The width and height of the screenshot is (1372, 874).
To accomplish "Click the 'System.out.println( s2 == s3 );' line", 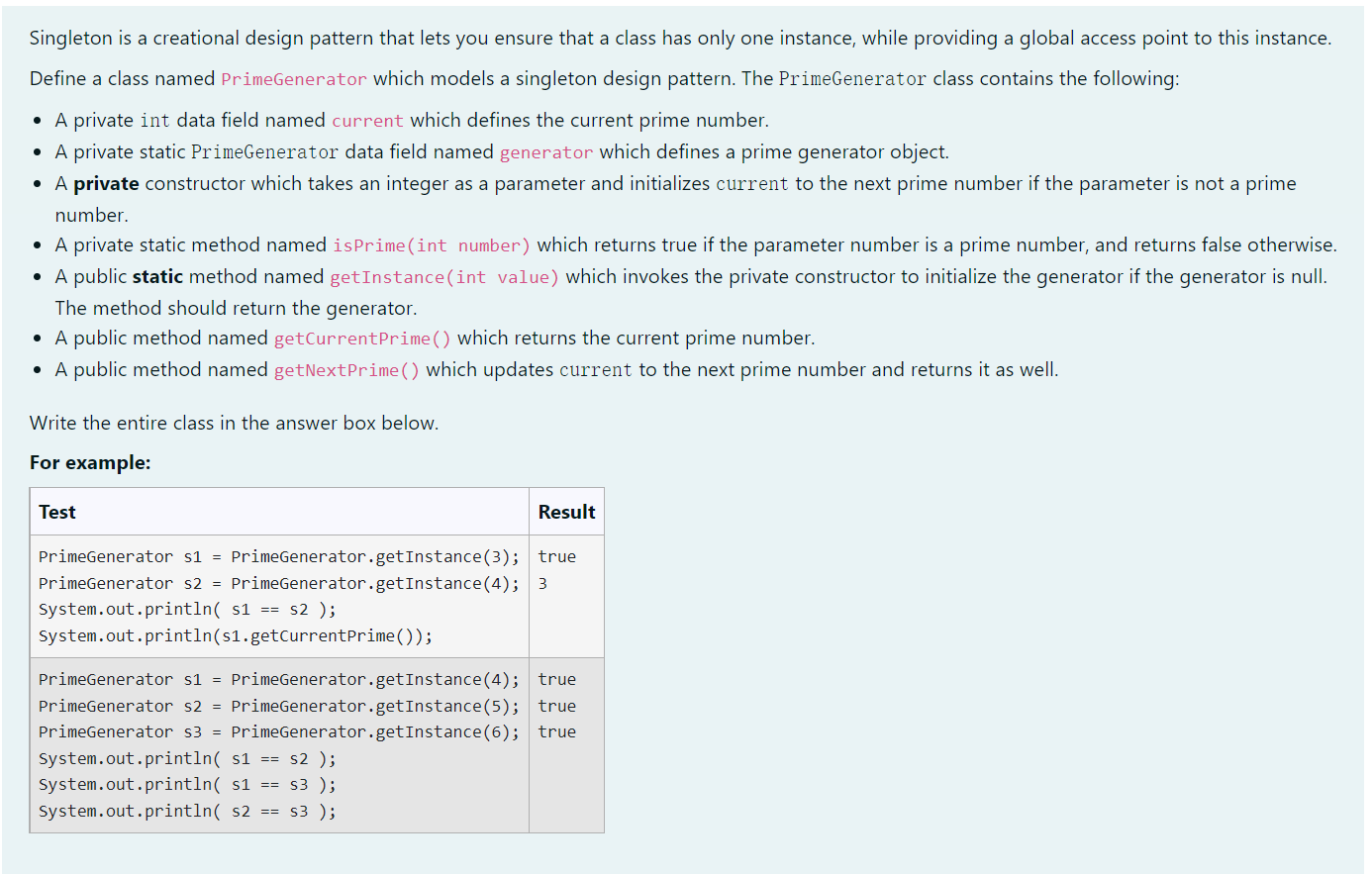I will [x=187, y=811].
